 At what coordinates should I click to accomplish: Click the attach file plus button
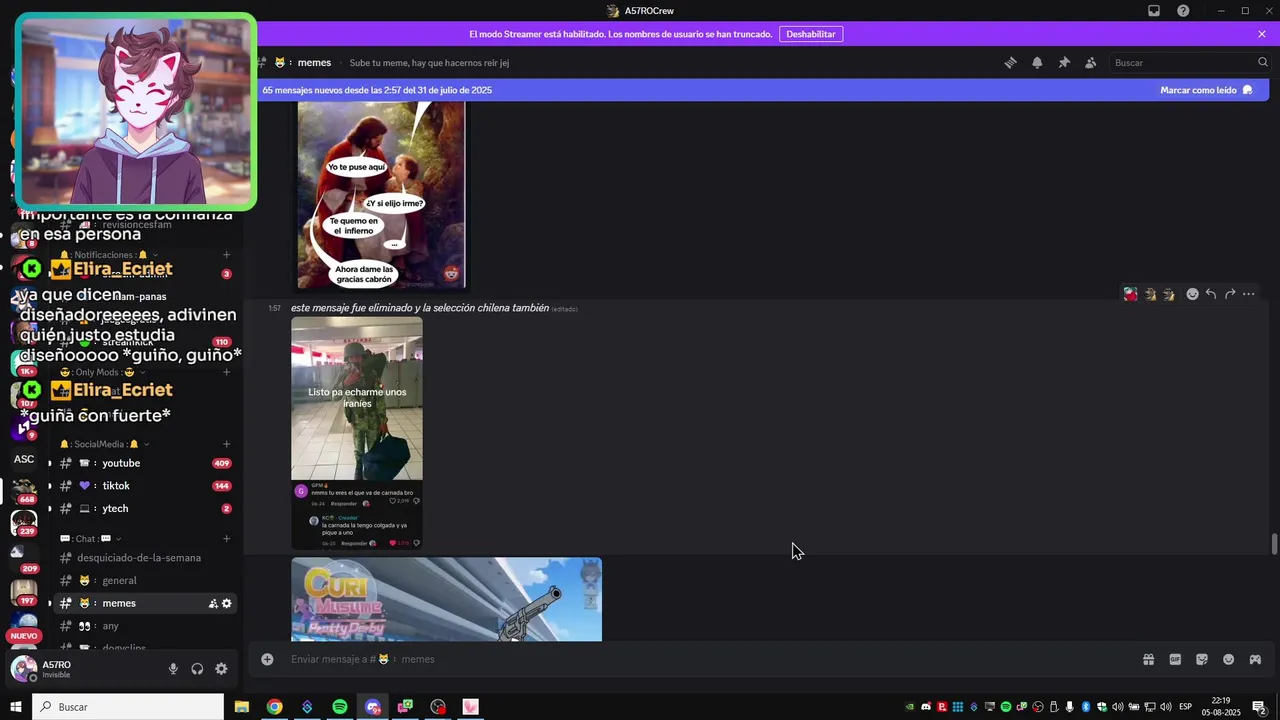click(x=267, y=659)
